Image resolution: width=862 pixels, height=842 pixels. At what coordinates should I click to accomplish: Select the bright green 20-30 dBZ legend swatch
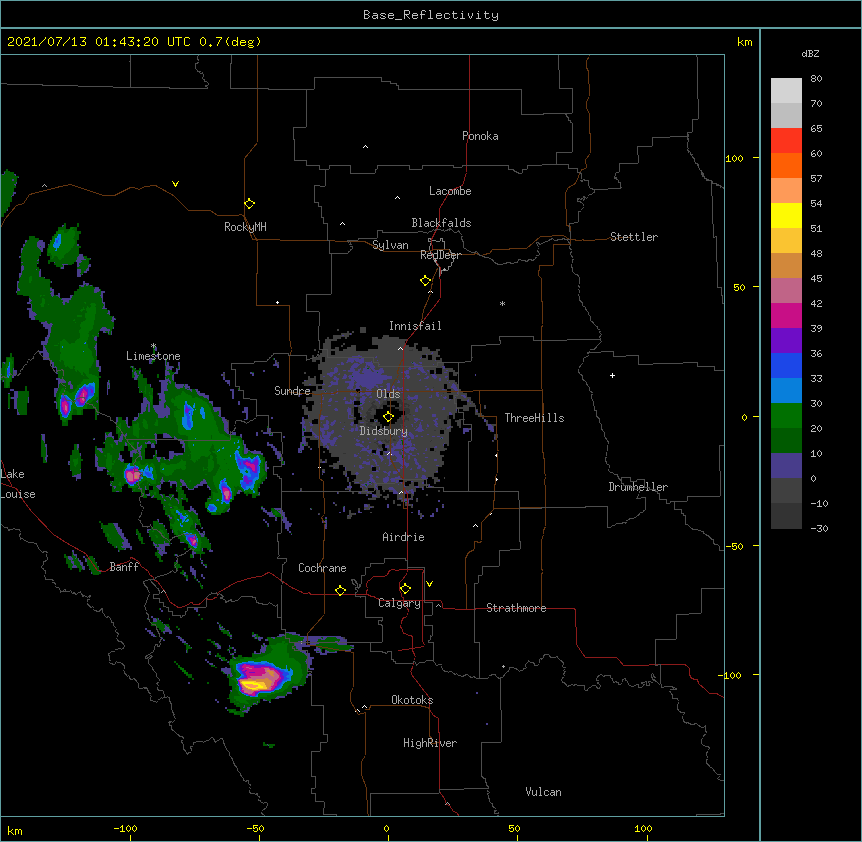(x=786, y=416)
